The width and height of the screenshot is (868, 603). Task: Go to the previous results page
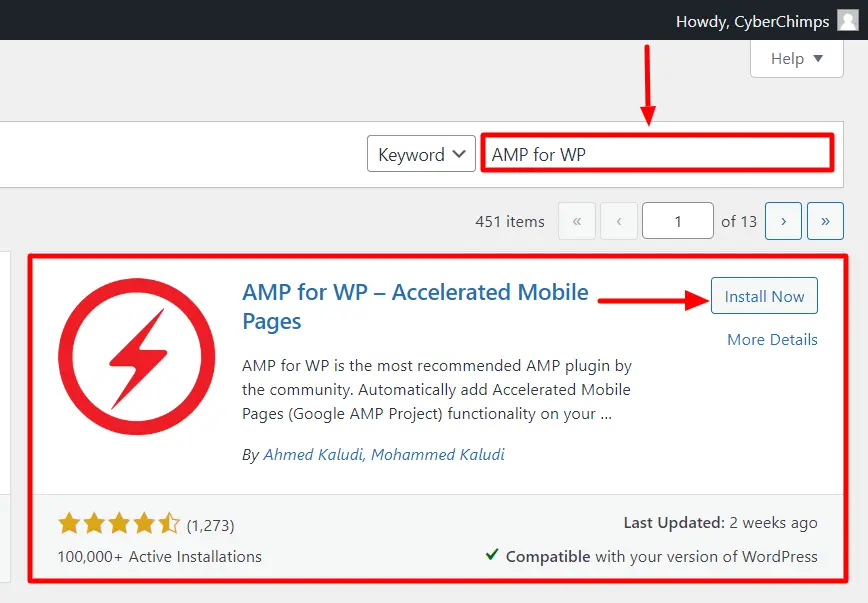click(x=619, y=221)
